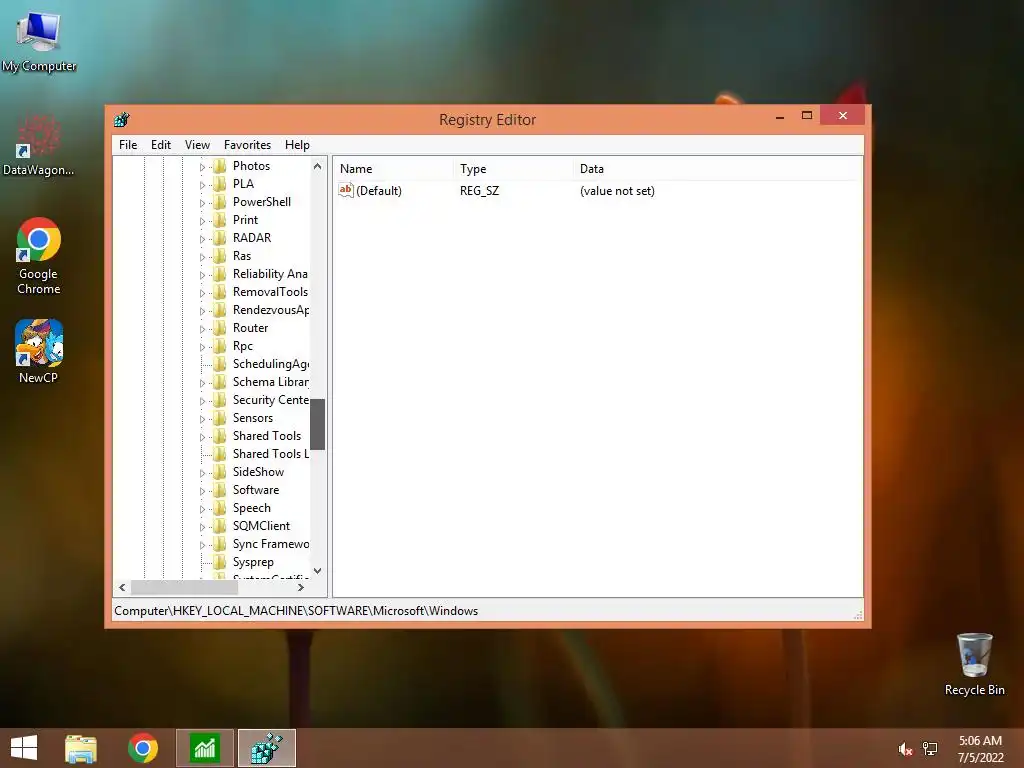Viewport: 1024px width, 768px height.
Task: Expand the Shared Tools key
Action: pyautogui.click(x=202, y=437)
